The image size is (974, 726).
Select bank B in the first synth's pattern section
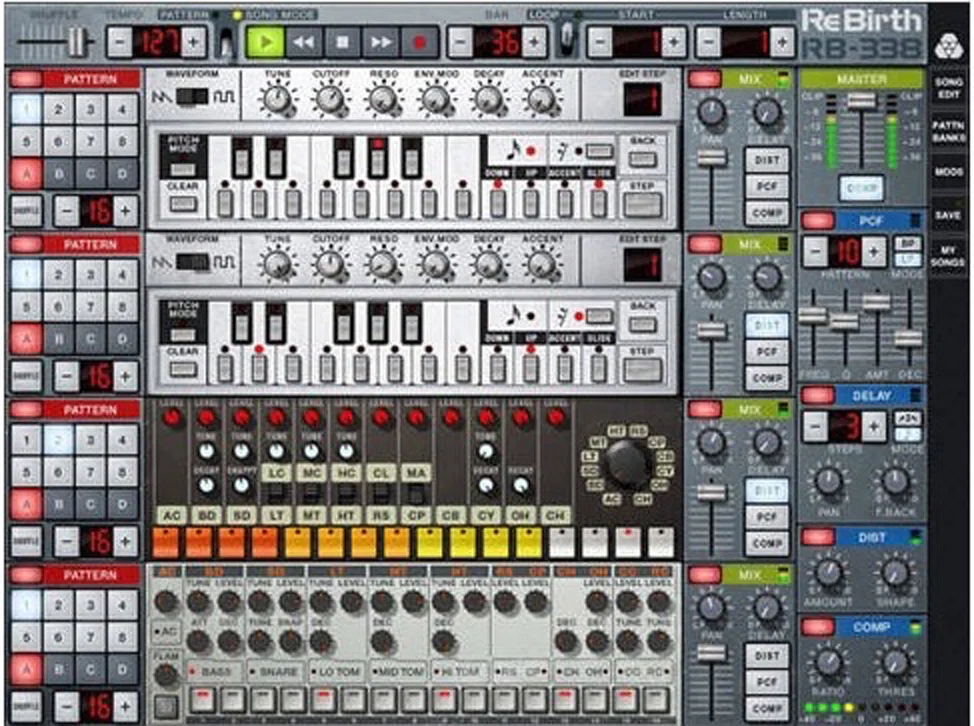pyautogui.click(x=58, y=174)
